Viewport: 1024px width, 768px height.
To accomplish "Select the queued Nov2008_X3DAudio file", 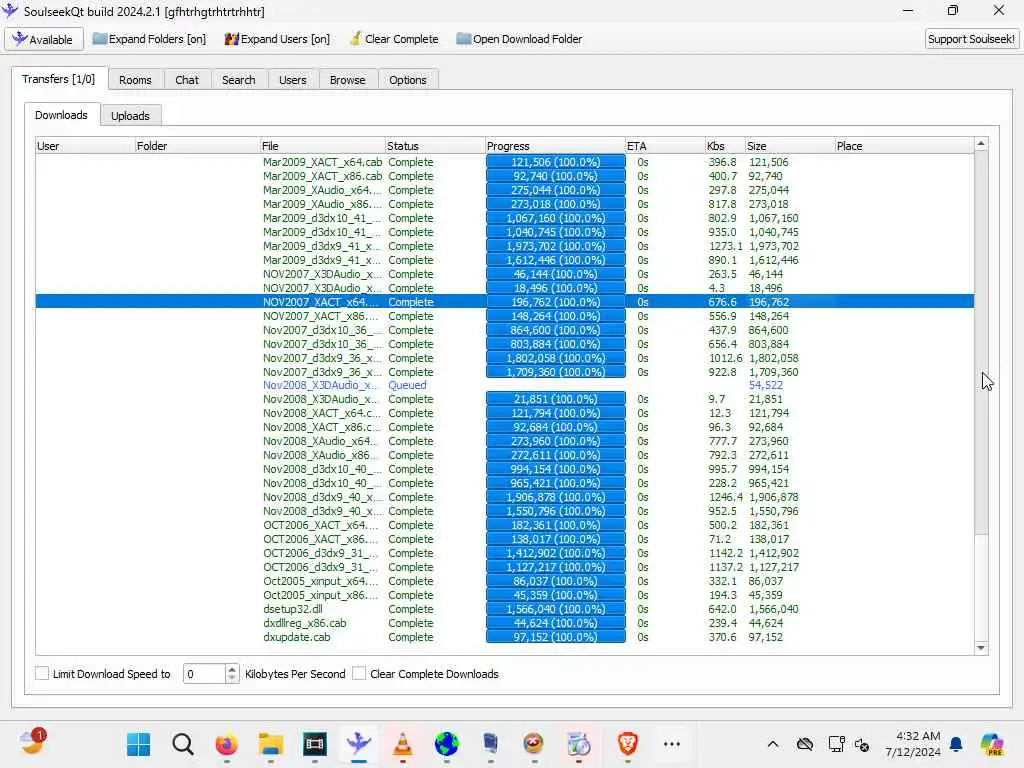I will pos(504,385).
